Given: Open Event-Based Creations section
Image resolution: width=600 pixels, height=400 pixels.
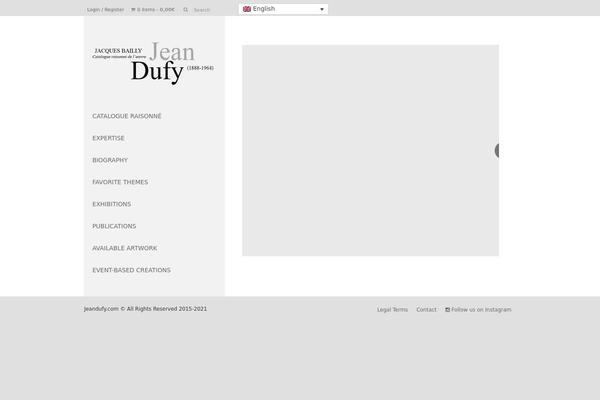Looking at the screenshot, I should tap(131, 270).
